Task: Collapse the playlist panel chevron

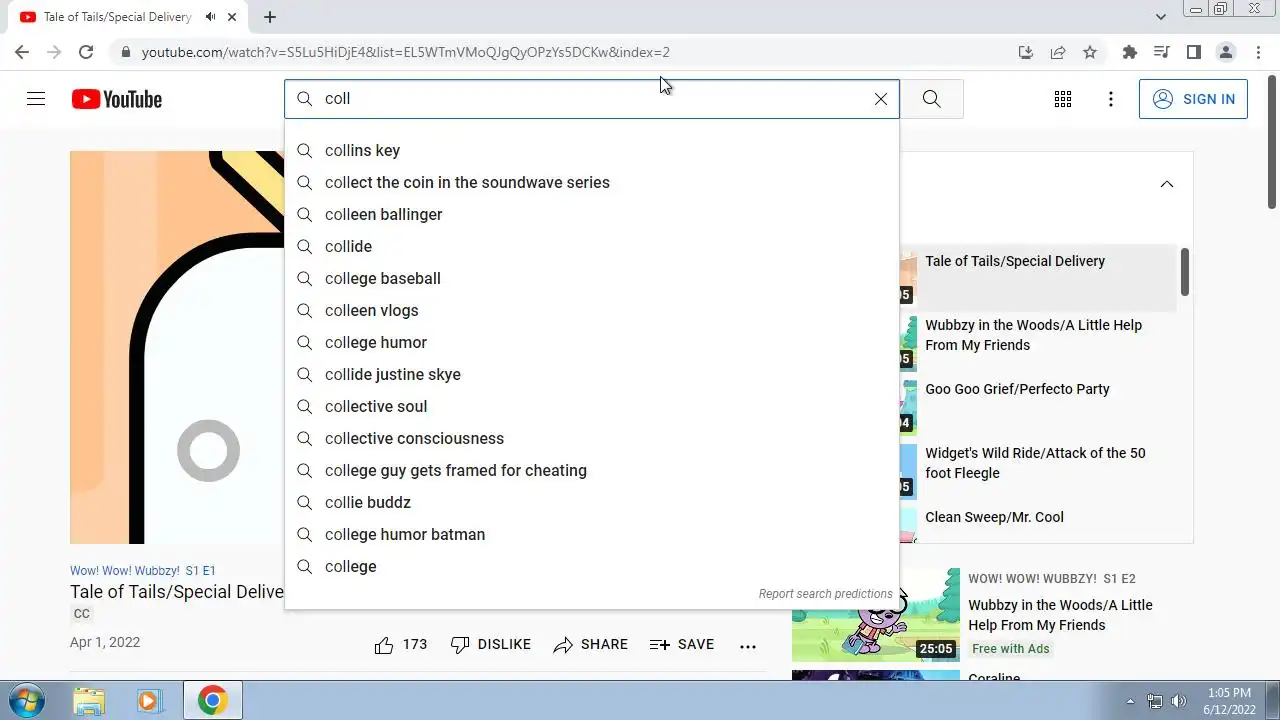Action: pos(1167,184)
